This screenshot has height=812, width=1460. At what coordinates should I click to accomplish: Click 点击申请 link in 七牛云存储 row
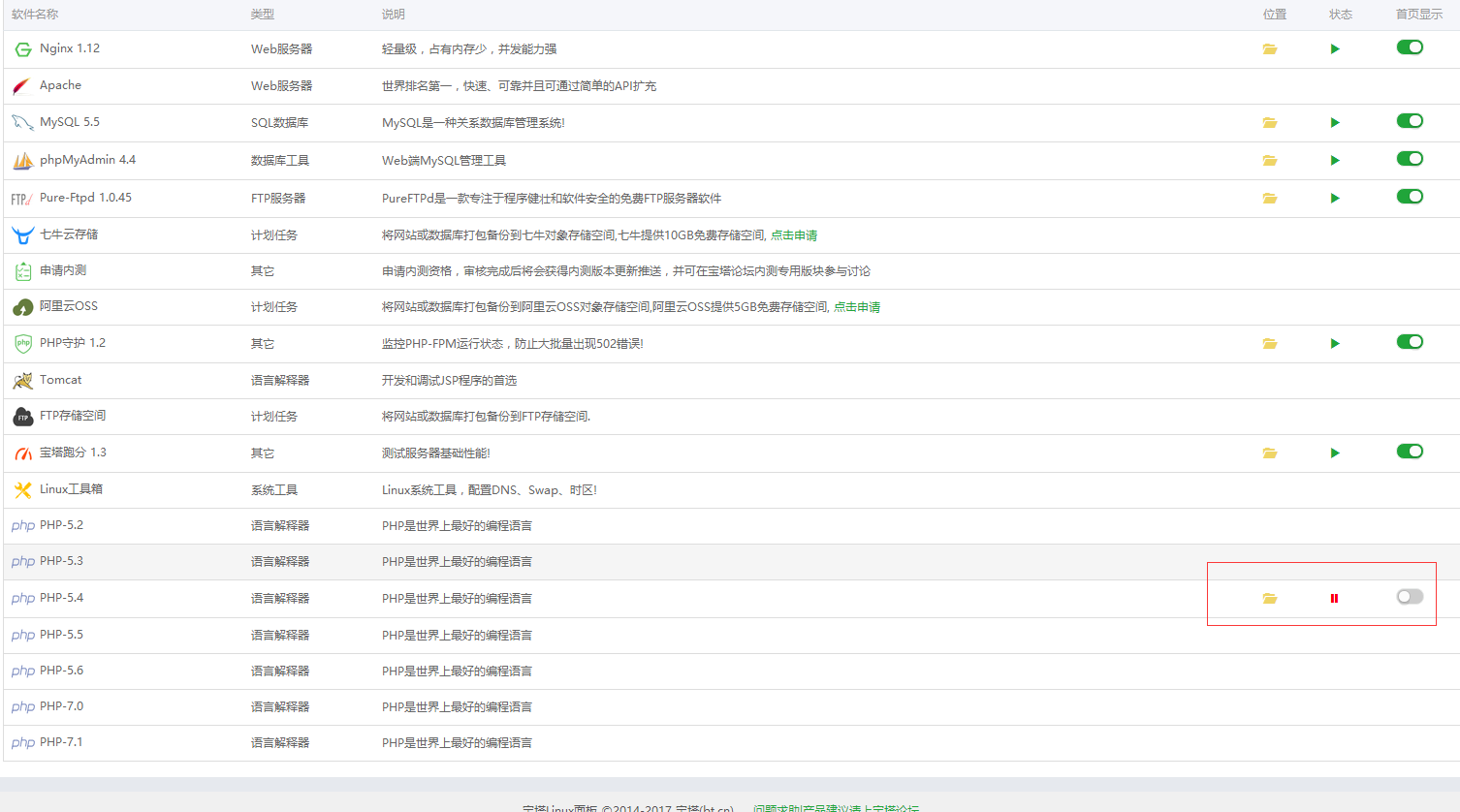tap(794, 235)
